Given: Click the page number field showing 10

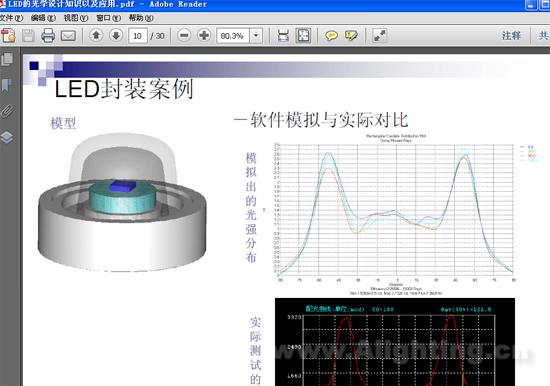Looking at the screenshot, I should tap(138, 36).
